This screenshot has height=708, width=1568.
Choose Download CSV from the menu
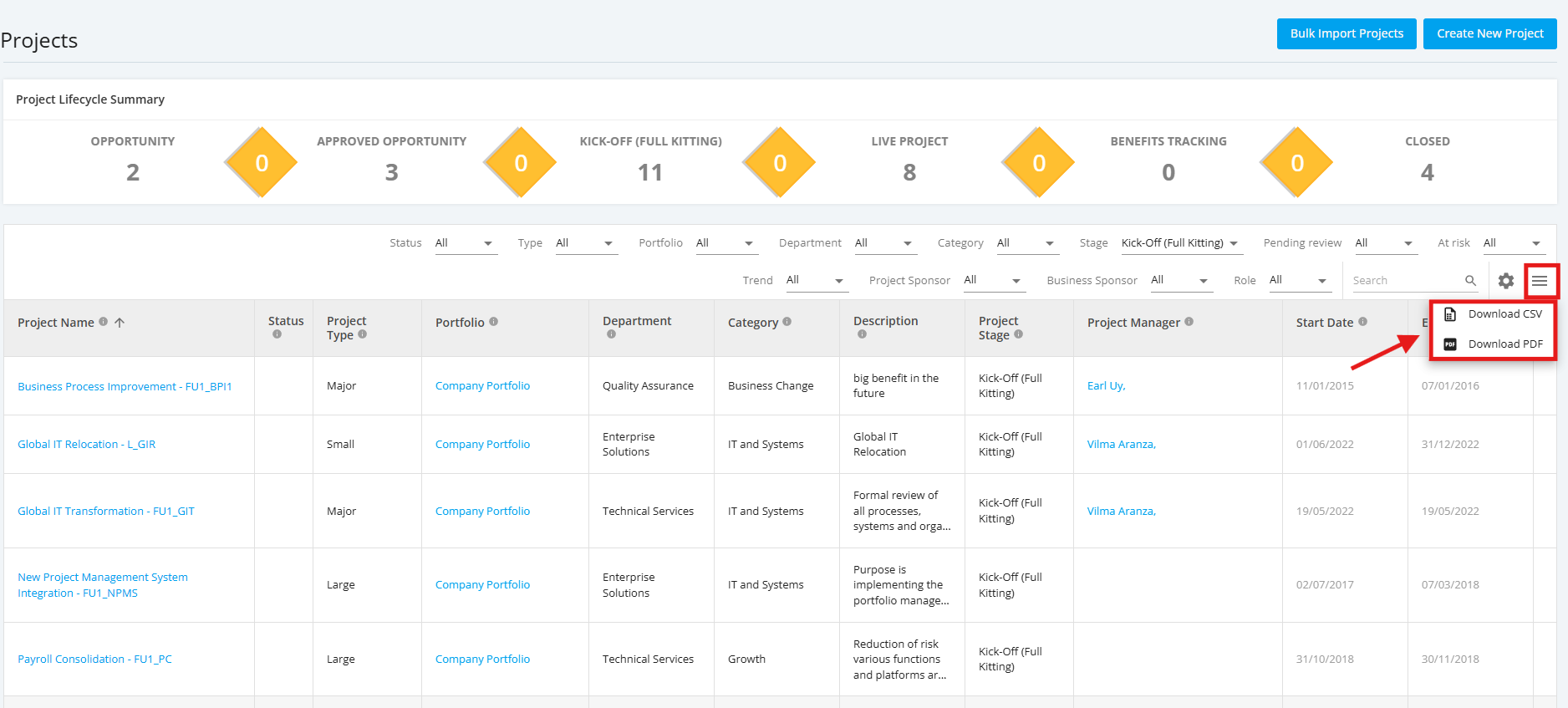[1494, 314]
